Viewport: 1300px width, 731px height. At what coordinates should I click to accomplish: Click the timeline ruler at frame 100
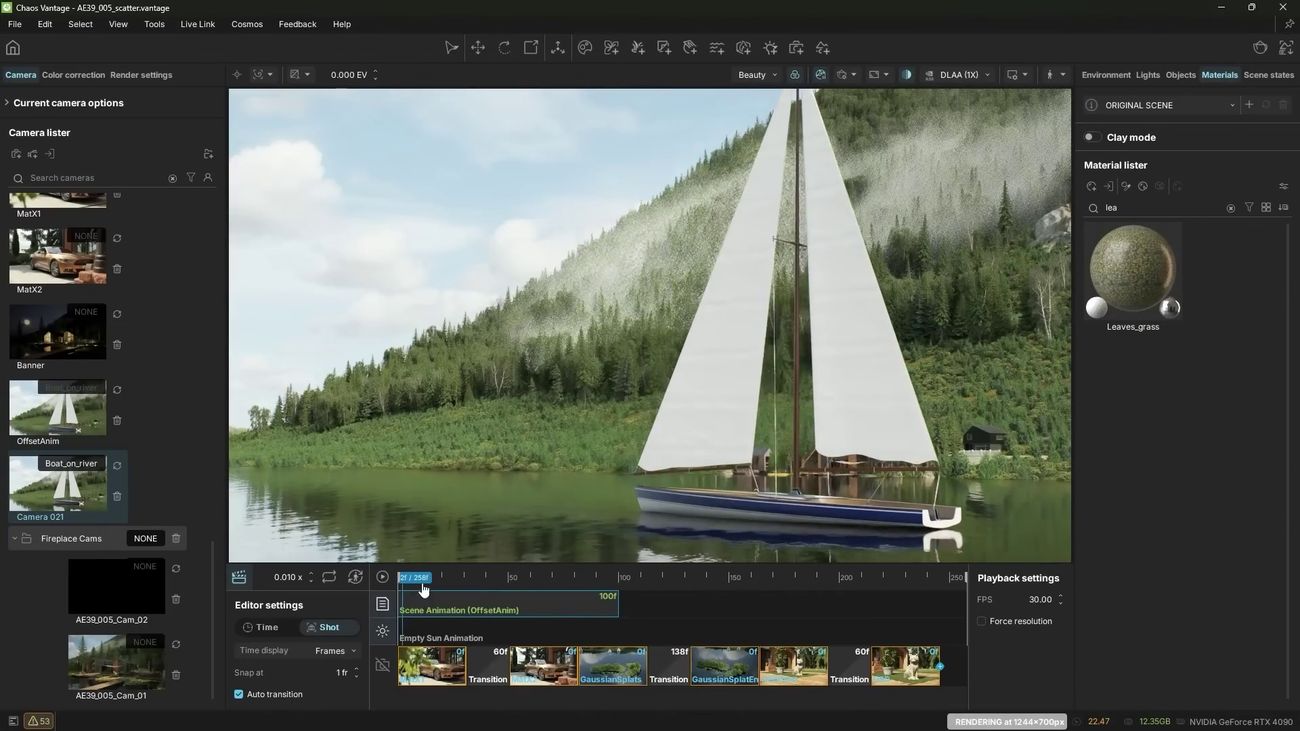pos(621,577)
